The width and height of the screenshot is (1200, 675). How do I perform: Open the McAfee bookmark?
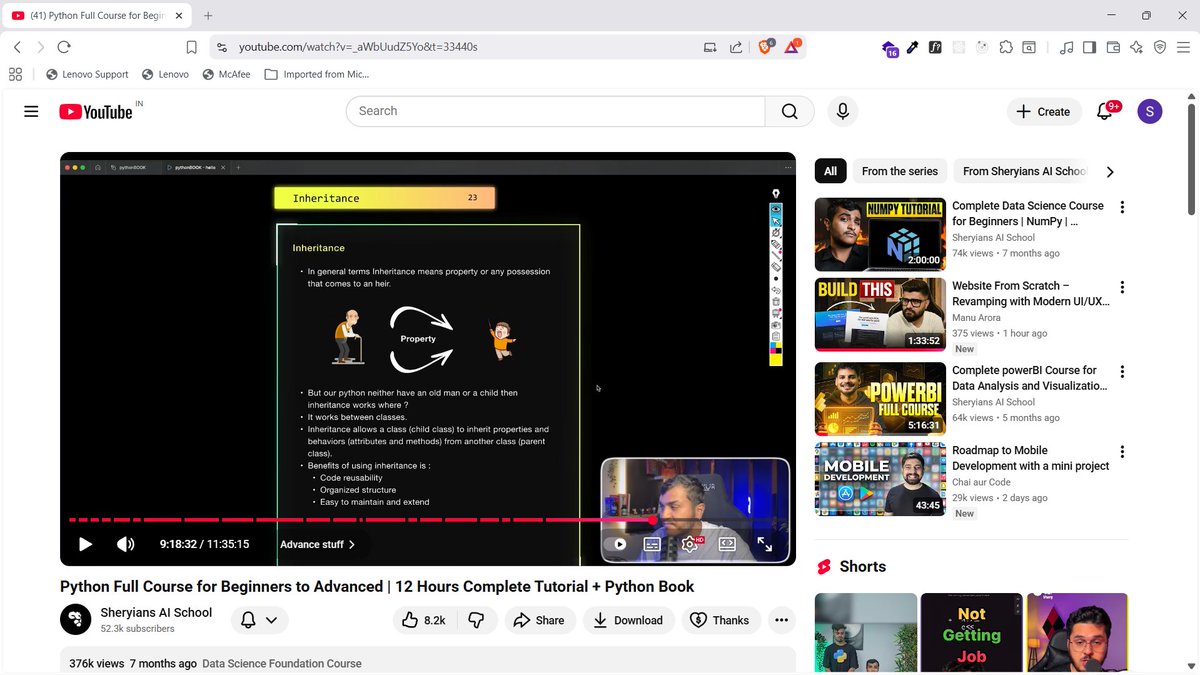point(226,74)
